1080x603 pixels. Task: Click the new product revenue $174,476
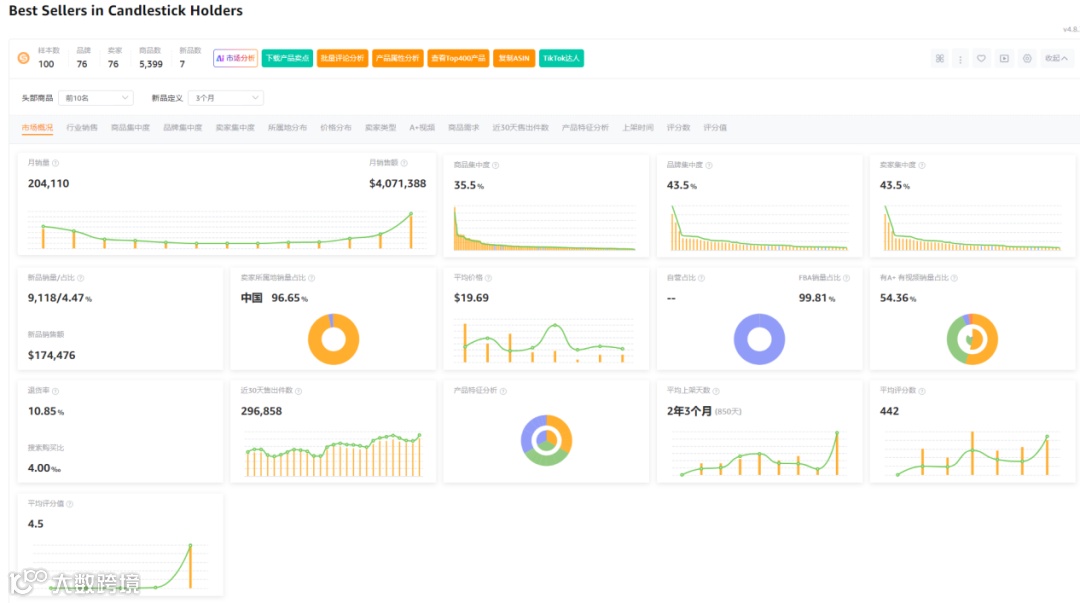click(x=52, y=356)
